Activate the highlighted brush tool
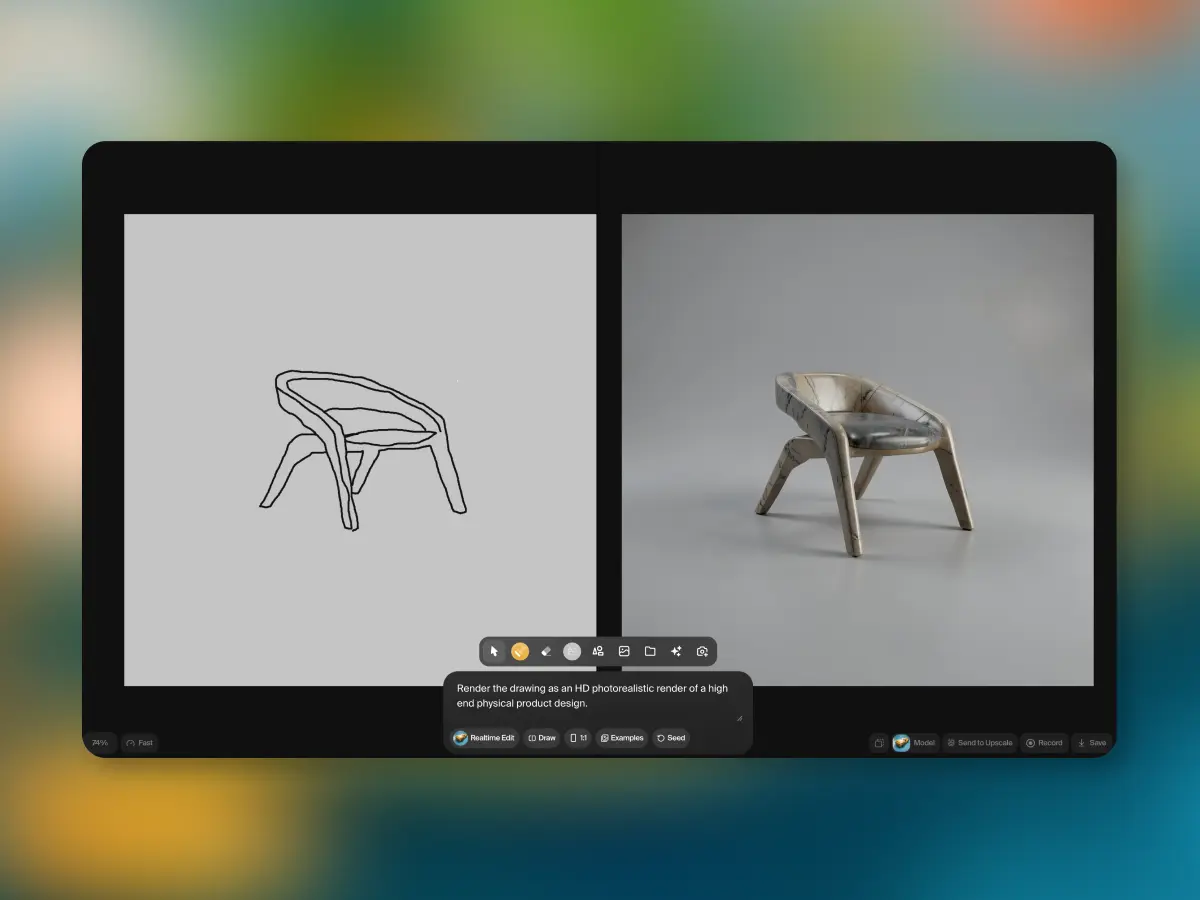 (x=519, y=651)
